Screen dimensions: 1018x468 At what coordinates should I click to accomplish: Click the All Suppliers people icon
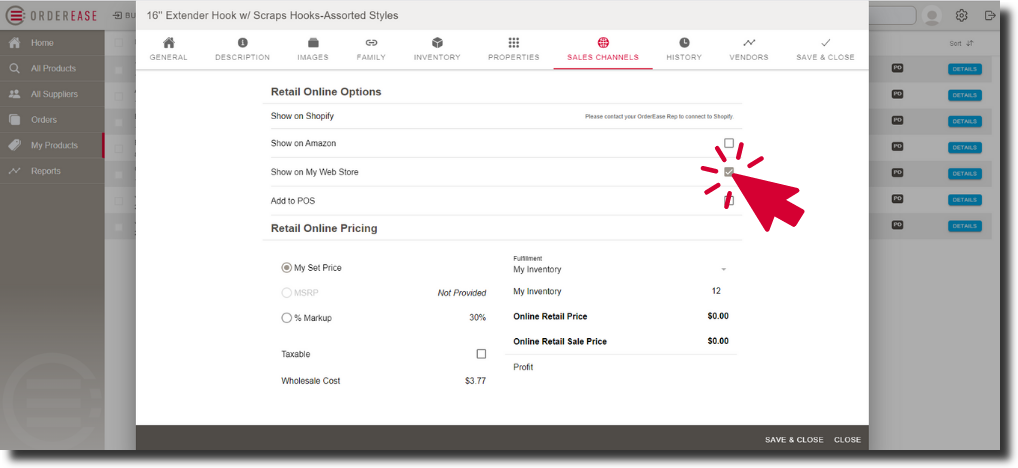pos(14,94)
